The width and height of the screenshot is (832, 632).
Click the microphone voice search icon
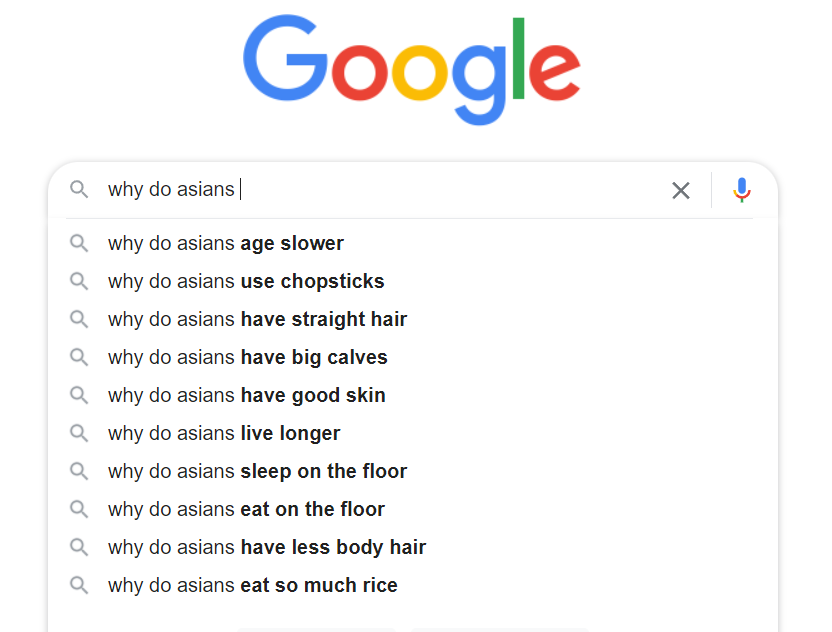[742, 190]
